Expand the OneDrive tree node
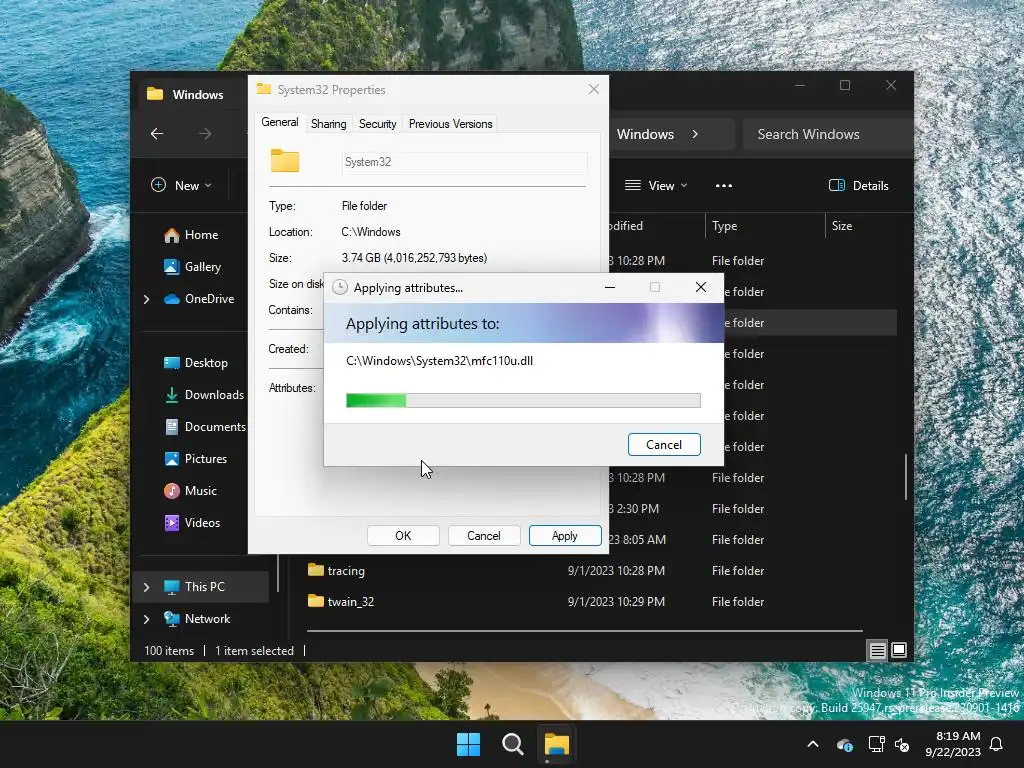Screen dimensions: 1024x768 click(x=146, y=299)
